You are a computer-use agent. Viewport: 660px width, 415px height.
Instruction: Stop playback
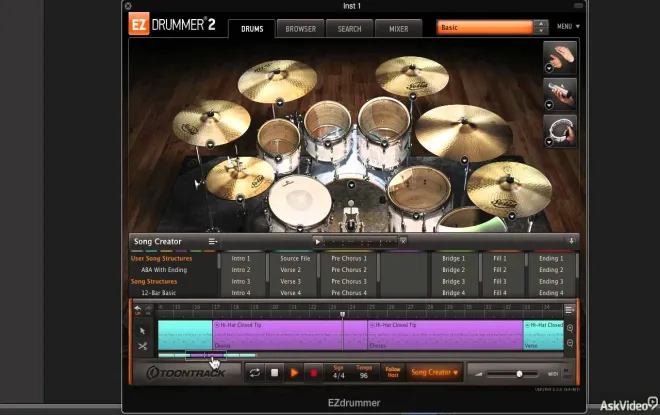tap(274, 372)
